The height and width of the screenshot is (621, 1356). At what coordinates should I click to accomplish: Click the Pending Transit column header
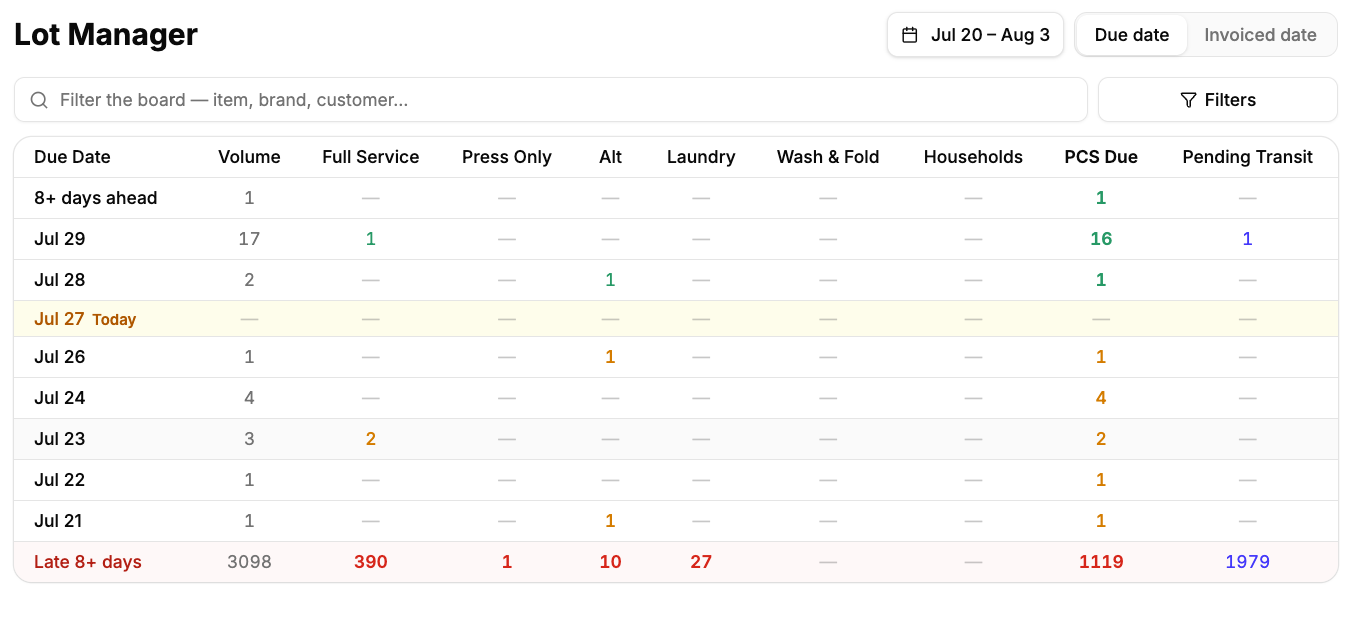coord(1247,157)
